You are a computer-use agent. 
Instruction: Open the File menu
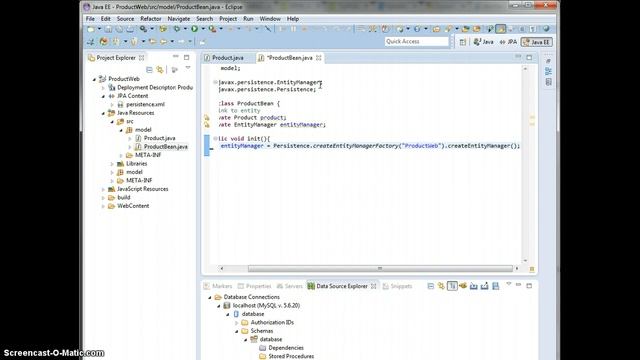tap(90, 19)
